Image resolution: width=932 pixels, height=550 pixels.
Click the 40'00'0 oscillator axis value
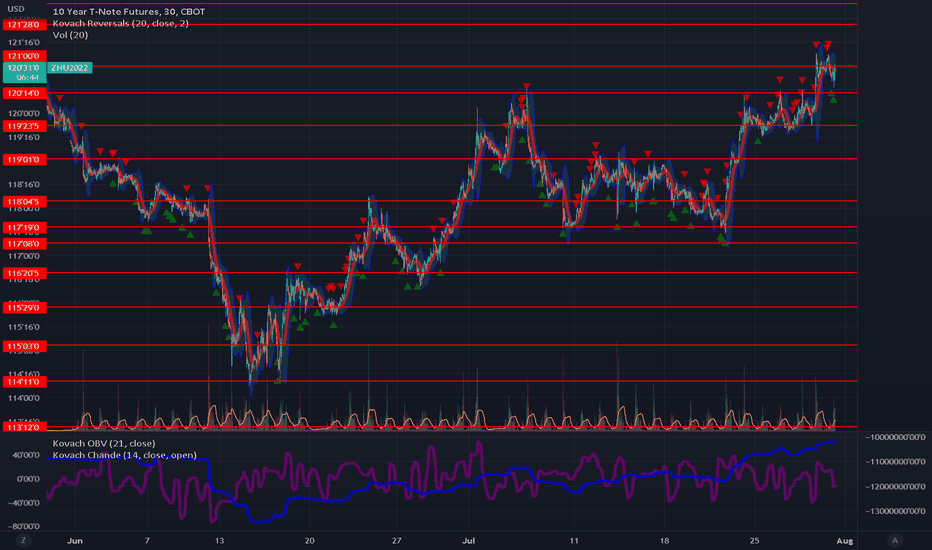[x=24, y=455]
